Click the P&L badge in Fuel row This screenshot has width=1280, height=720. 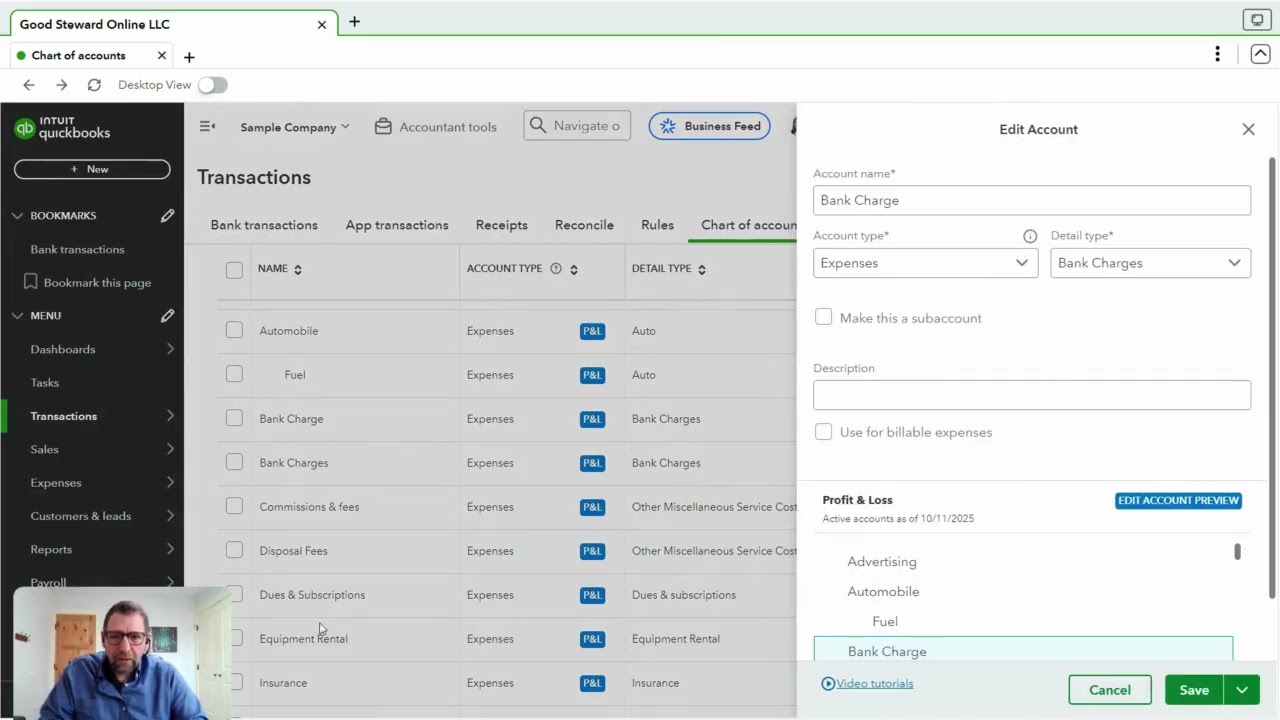[x=593, y=375]
